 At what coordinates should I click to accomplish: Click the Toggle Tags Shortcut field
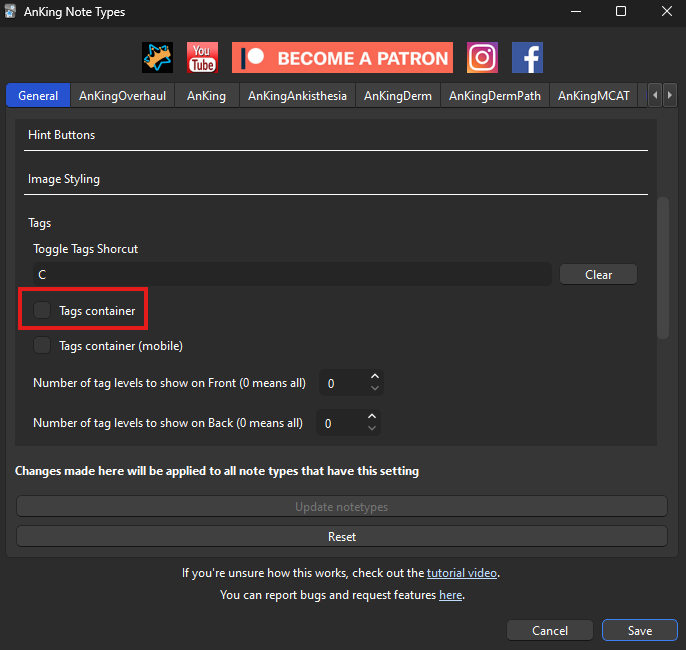290,275
